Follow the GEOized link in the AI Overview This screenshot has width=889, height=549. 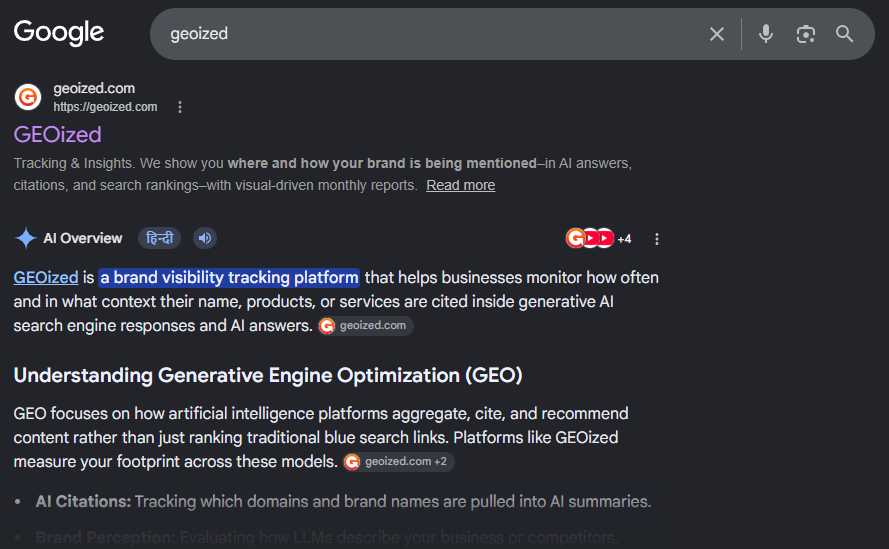46,277
